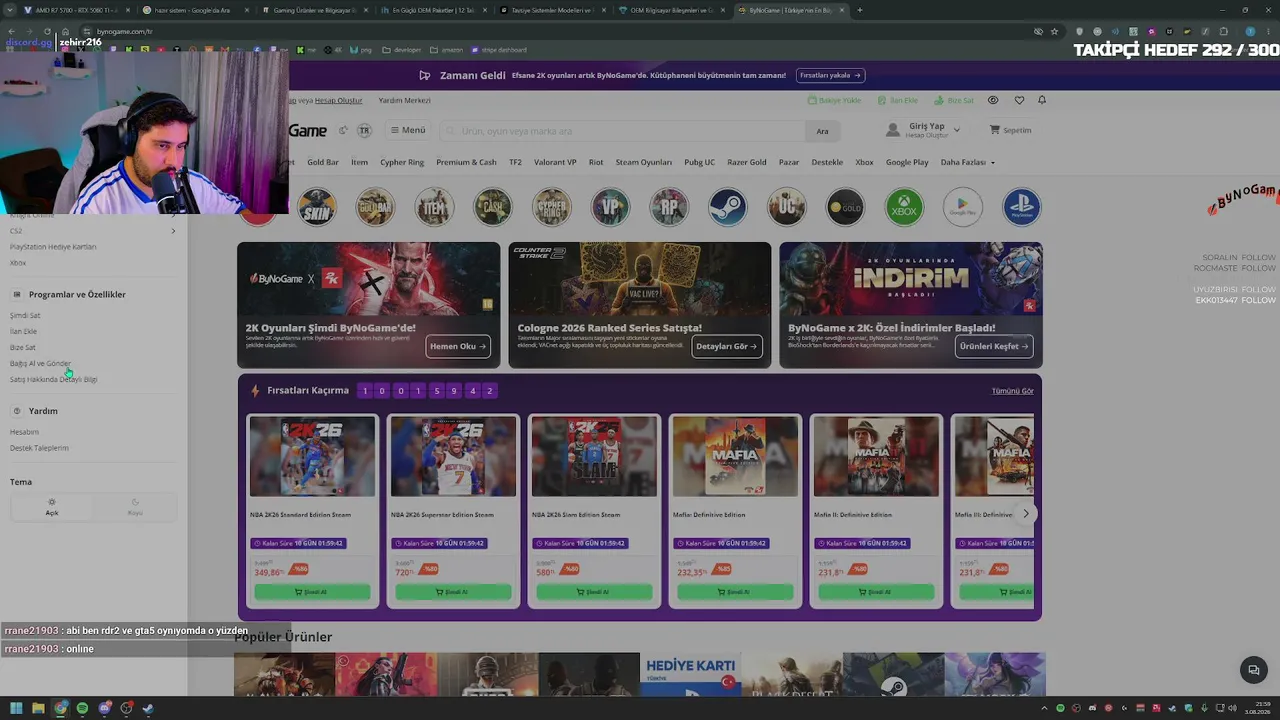Viewport: 1280px width, 720px height.
Task: Open the SKIN category circle icon
Action: (x=317, y=207)
